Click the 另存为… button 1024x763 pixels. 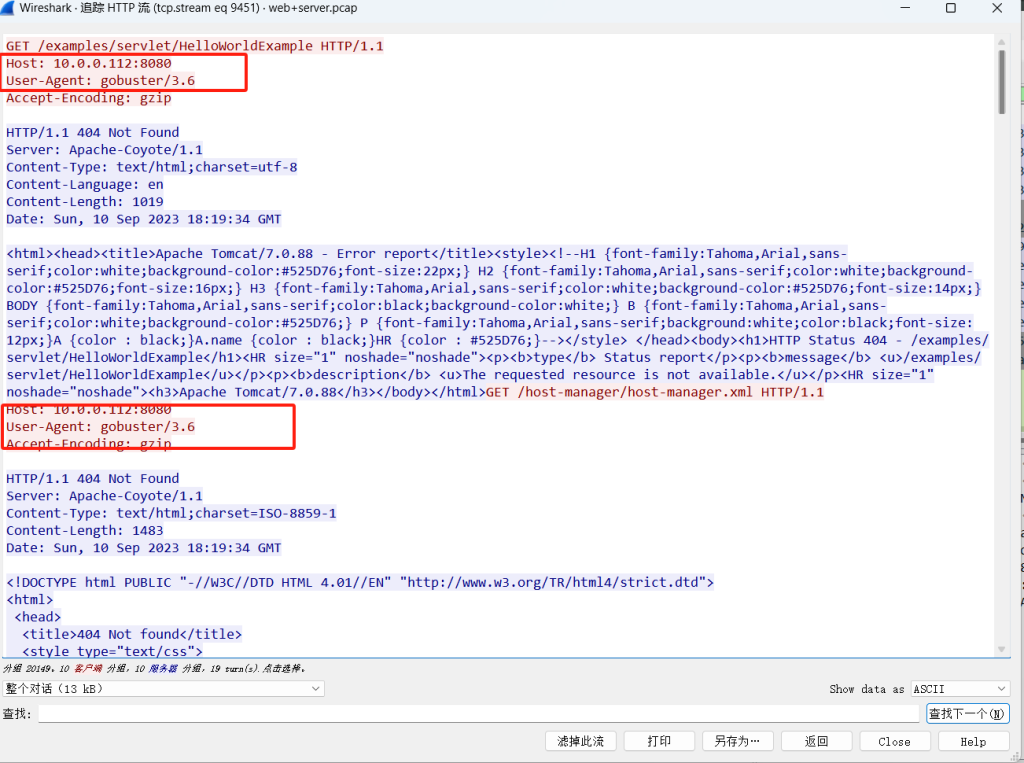tap(737, 741)
